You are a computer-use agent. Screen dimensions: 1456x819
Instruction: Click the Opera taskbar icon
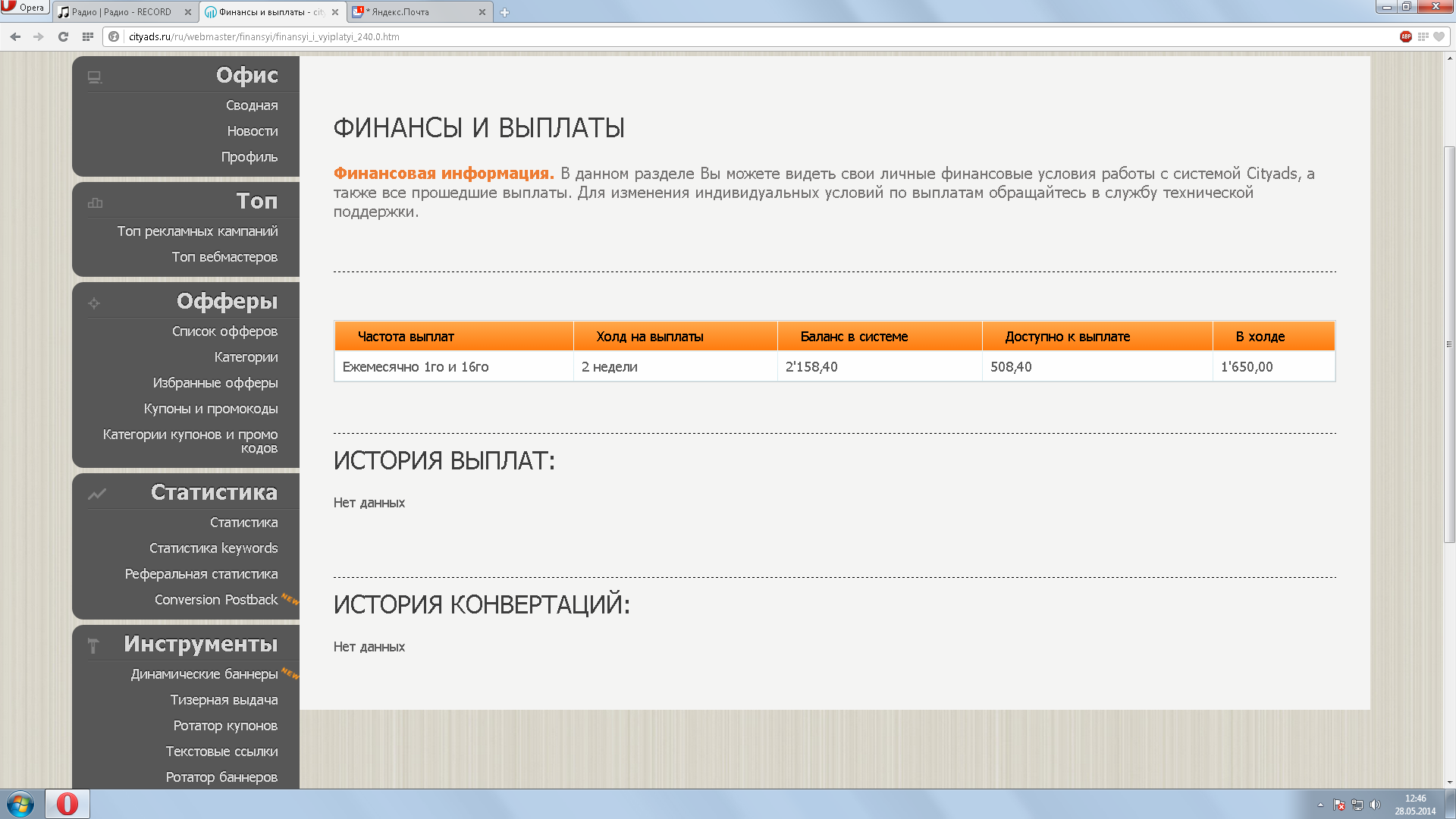(x=67, y=804)
